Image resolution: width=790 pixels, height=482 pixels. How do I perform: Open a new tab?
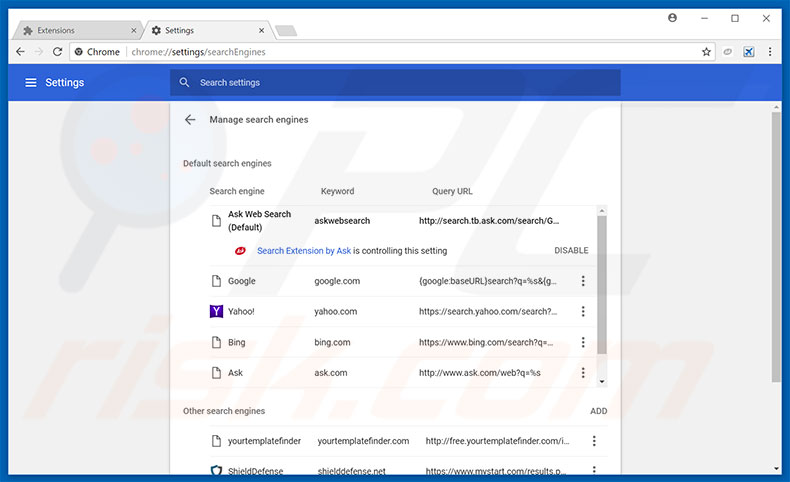coord(286,31)
